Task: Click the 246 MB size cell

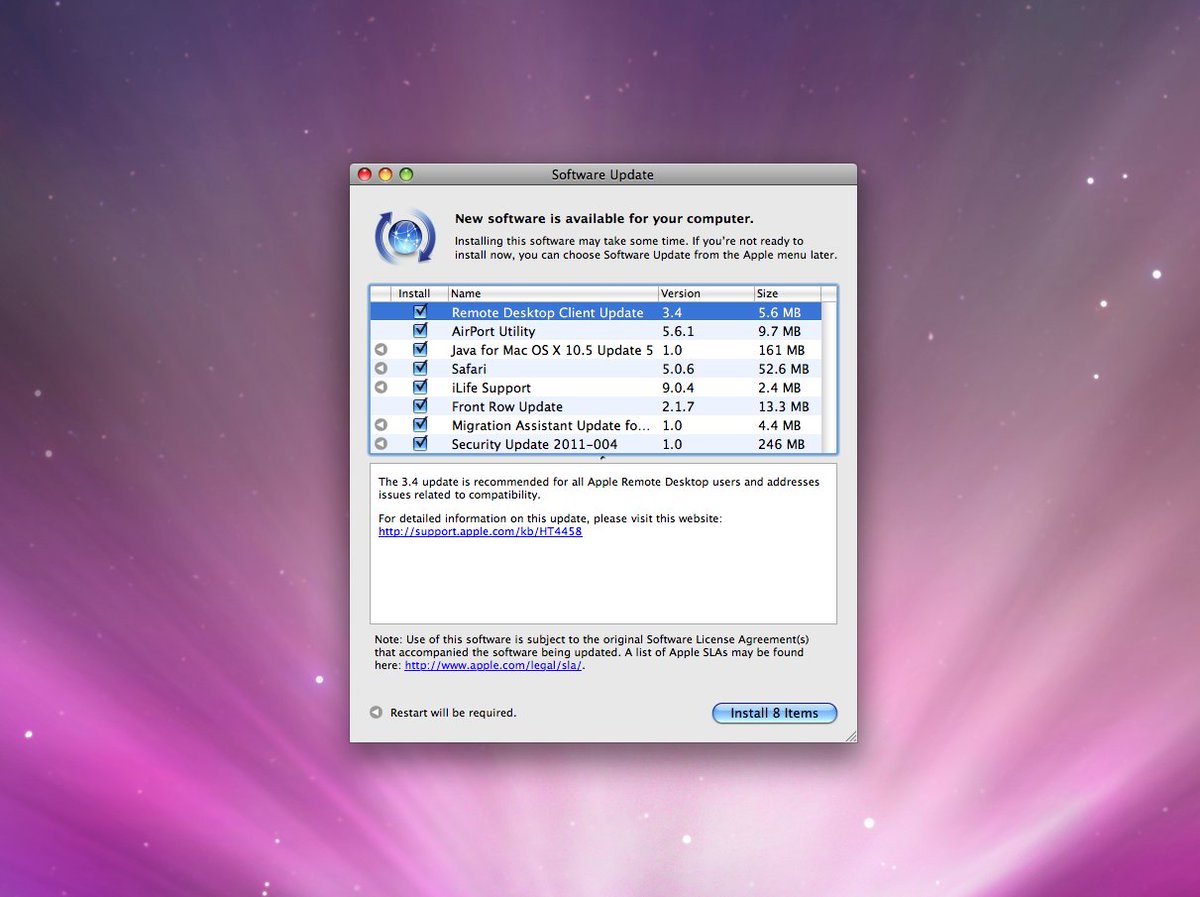Action: [x=781, y=444]
